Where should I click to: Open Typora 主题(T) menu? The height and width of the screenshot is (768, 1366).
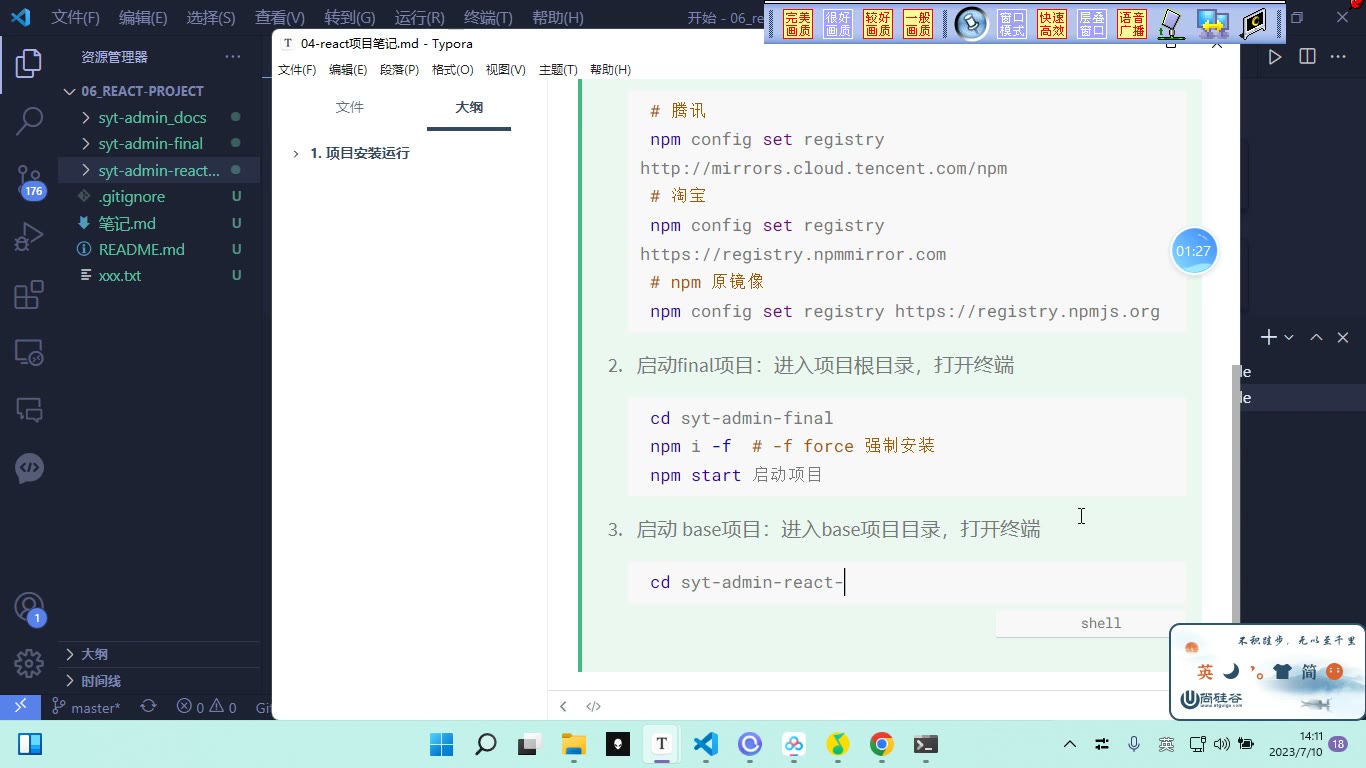(x=558, y=70)
